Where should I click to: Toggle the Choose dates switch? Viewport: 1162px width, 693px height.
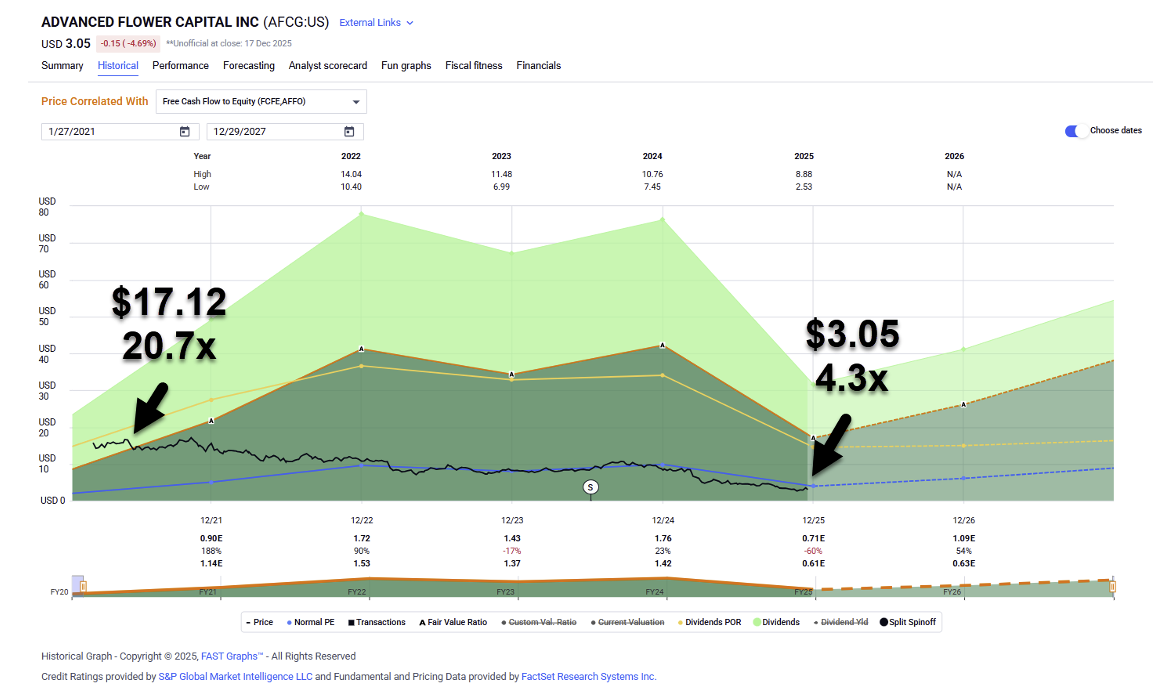1075,131
